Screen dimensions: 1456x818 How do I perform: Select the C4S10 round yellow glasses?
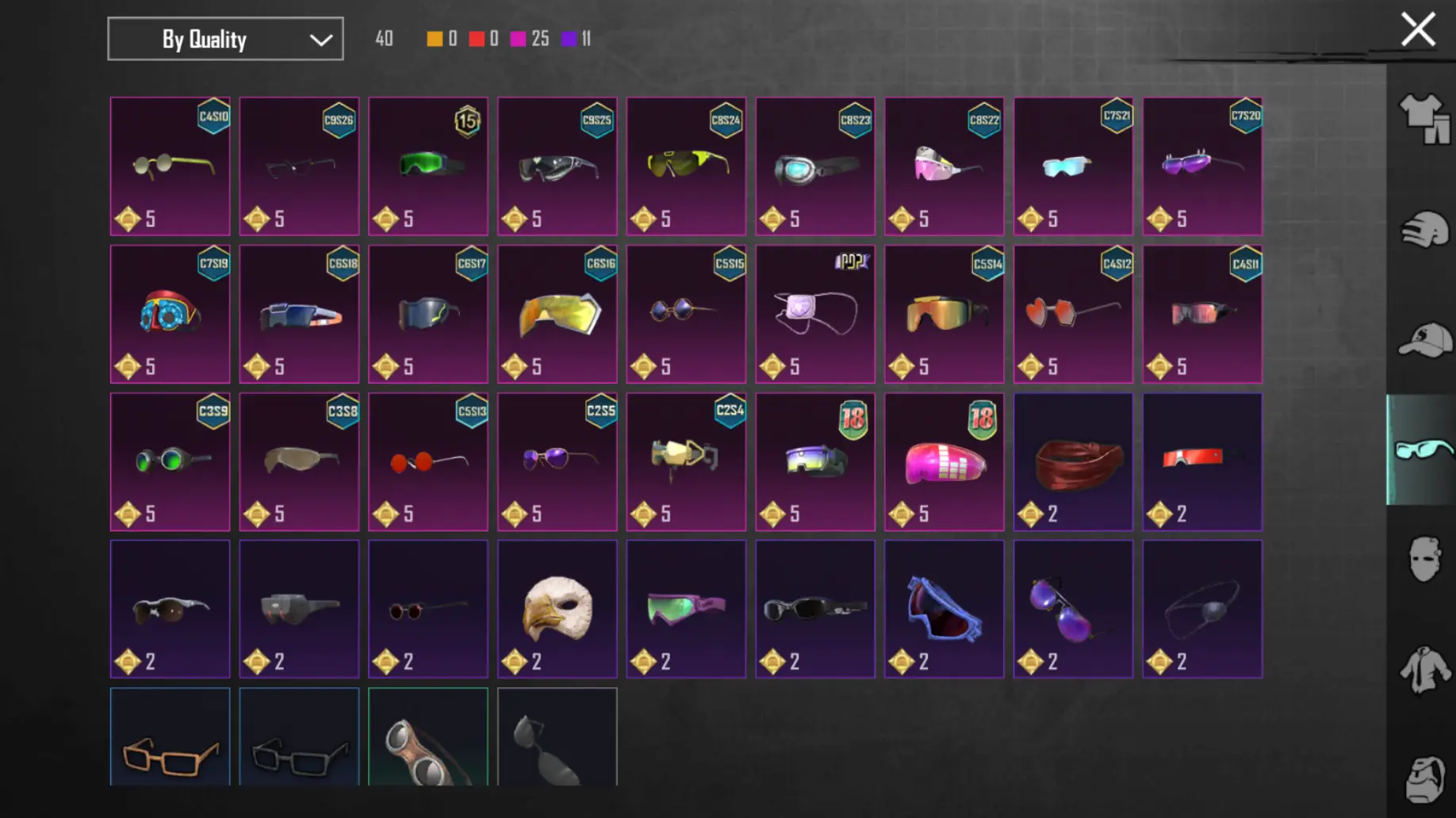[x=170, y=166]
